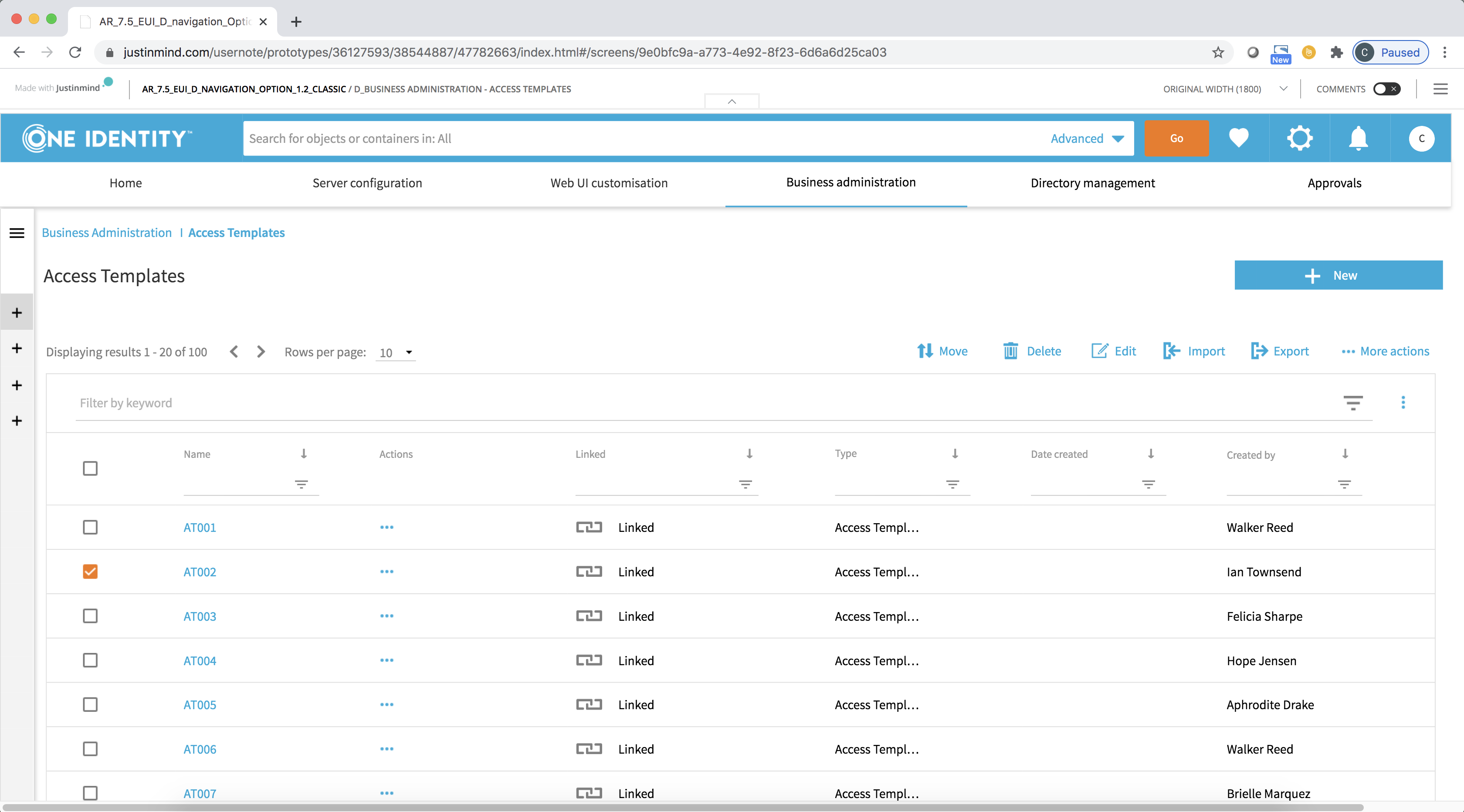Click the Import icon
Viewport: 1464px width, 812px height.
click(x=1171, y=351)
